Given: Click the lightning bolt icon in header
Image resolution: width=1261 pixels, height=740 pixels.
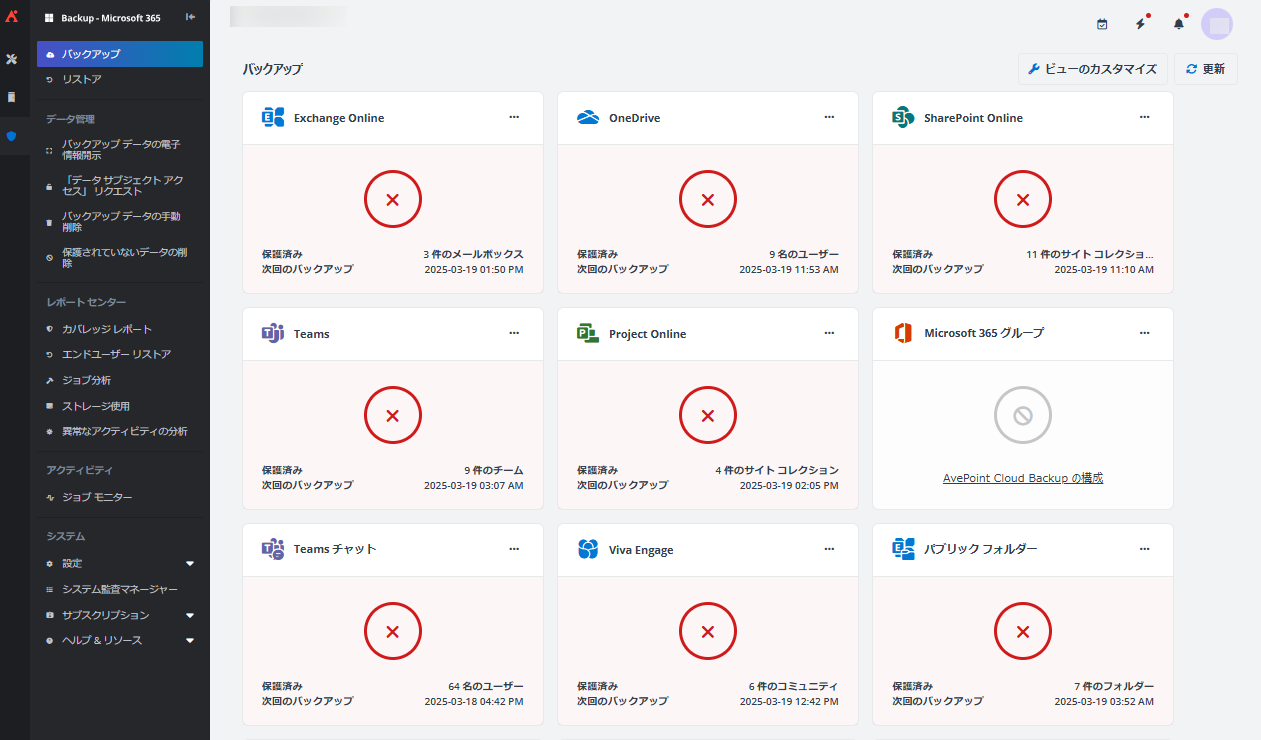Looking at the screenshot, I should click(1141, 23).
